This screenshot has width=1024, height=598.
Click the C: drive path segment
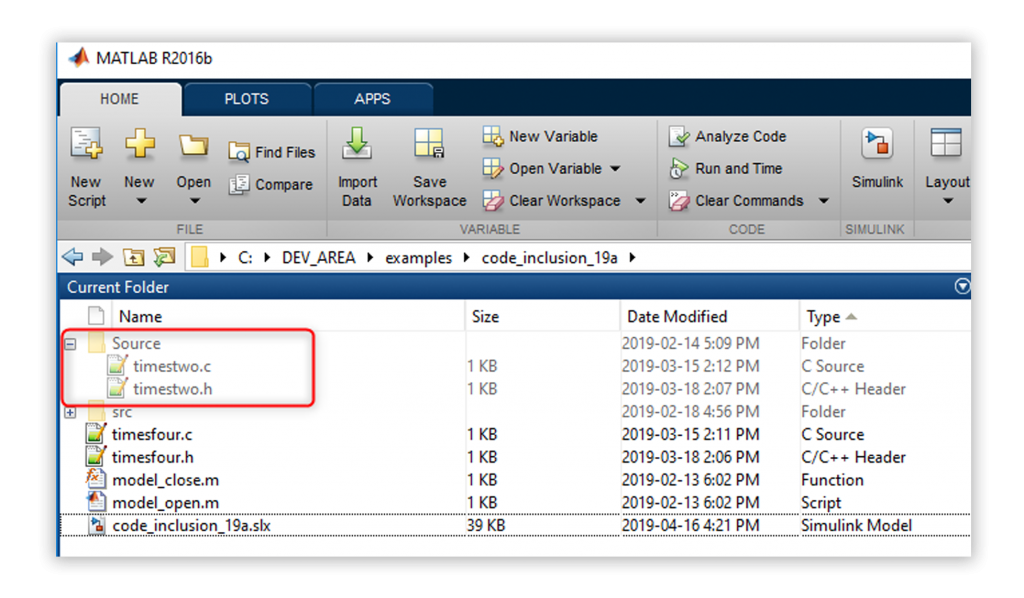click(x=245, y=258)
